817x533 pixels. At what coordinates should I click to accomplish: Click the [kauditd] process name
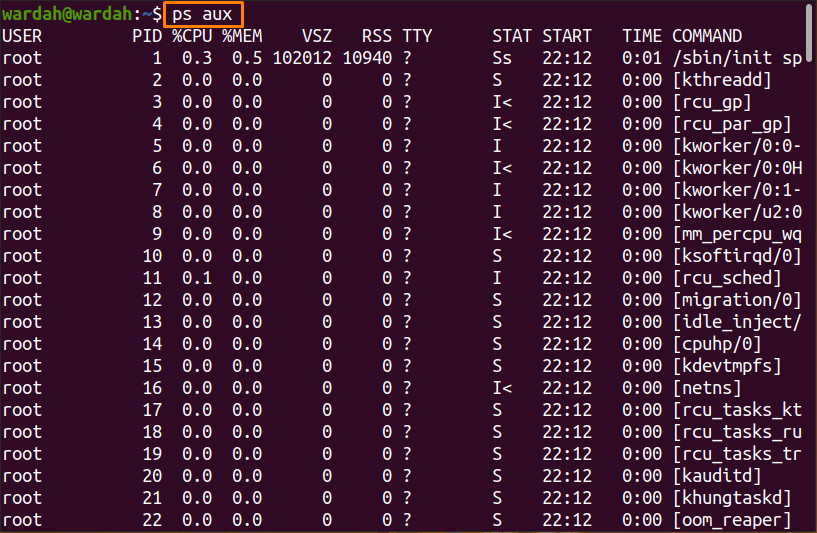(x=717, y=476)
